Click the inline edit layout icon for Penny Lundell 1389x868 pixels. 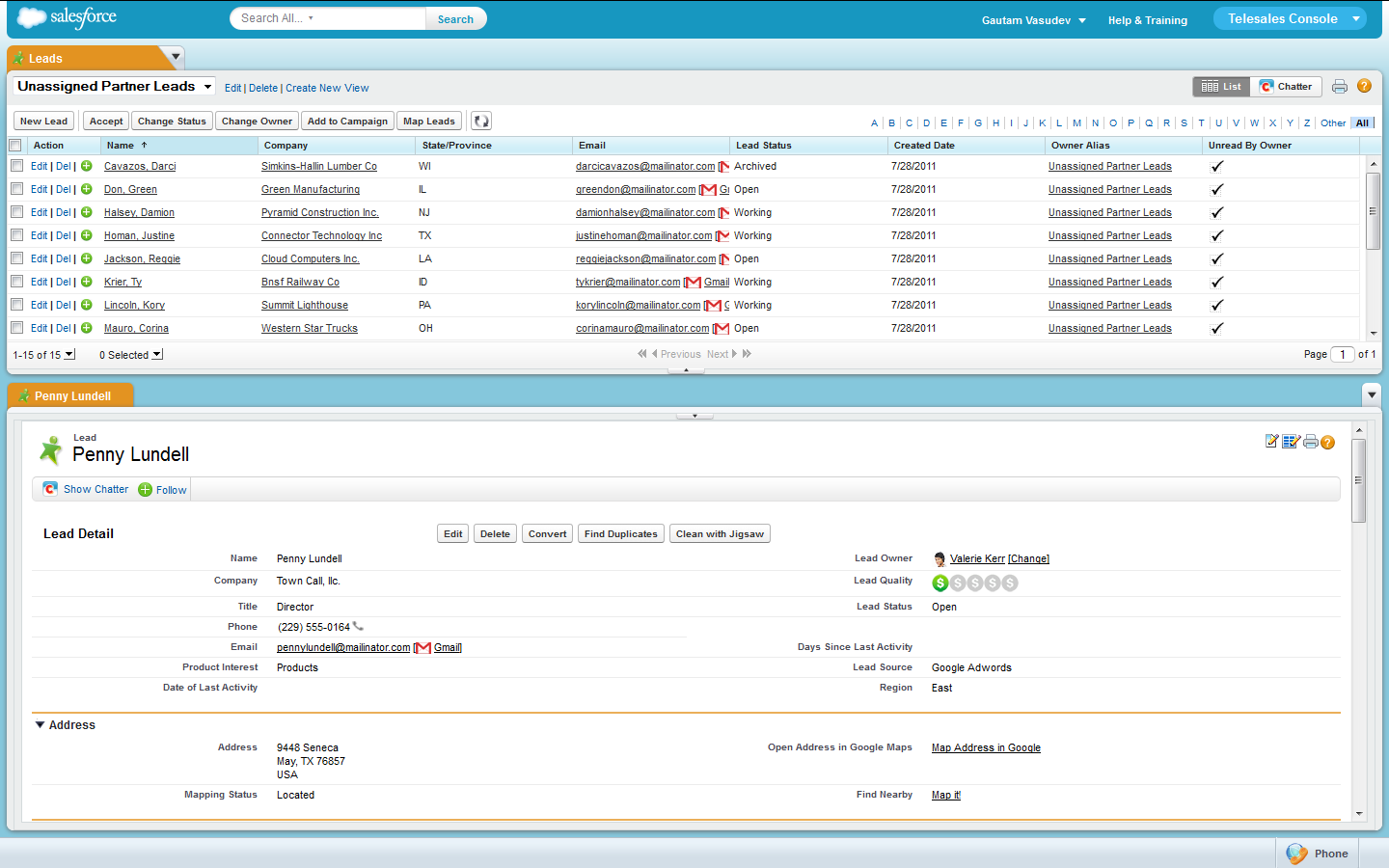point(1291,442)
